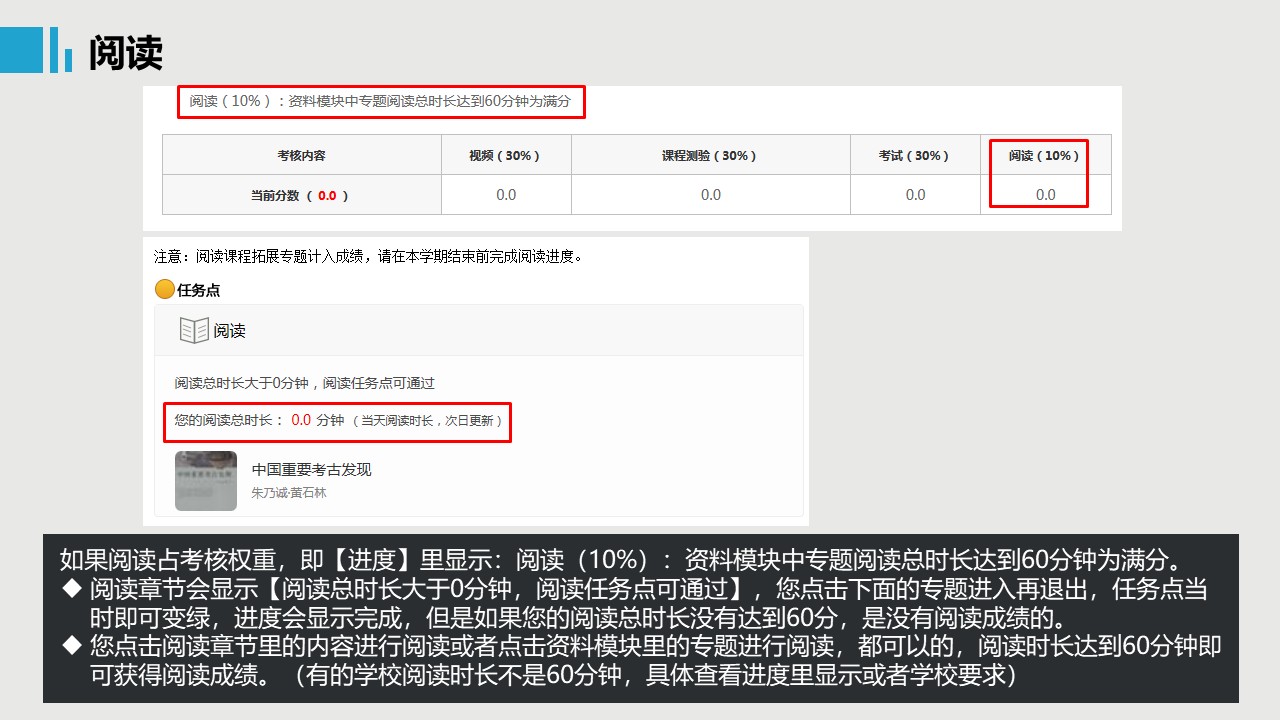
Task: Click the note （当天阅读时长，次日更新）
Action: click(x=427, y=421)
